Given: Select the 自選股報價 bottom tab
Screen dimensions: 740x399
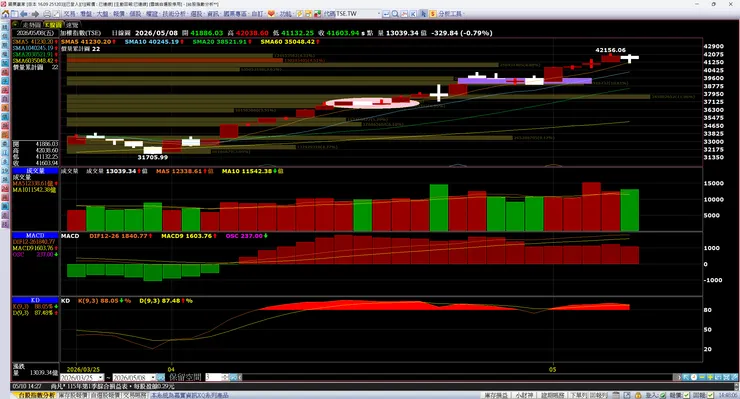Looking at the screenshot, I should (106, 395).
